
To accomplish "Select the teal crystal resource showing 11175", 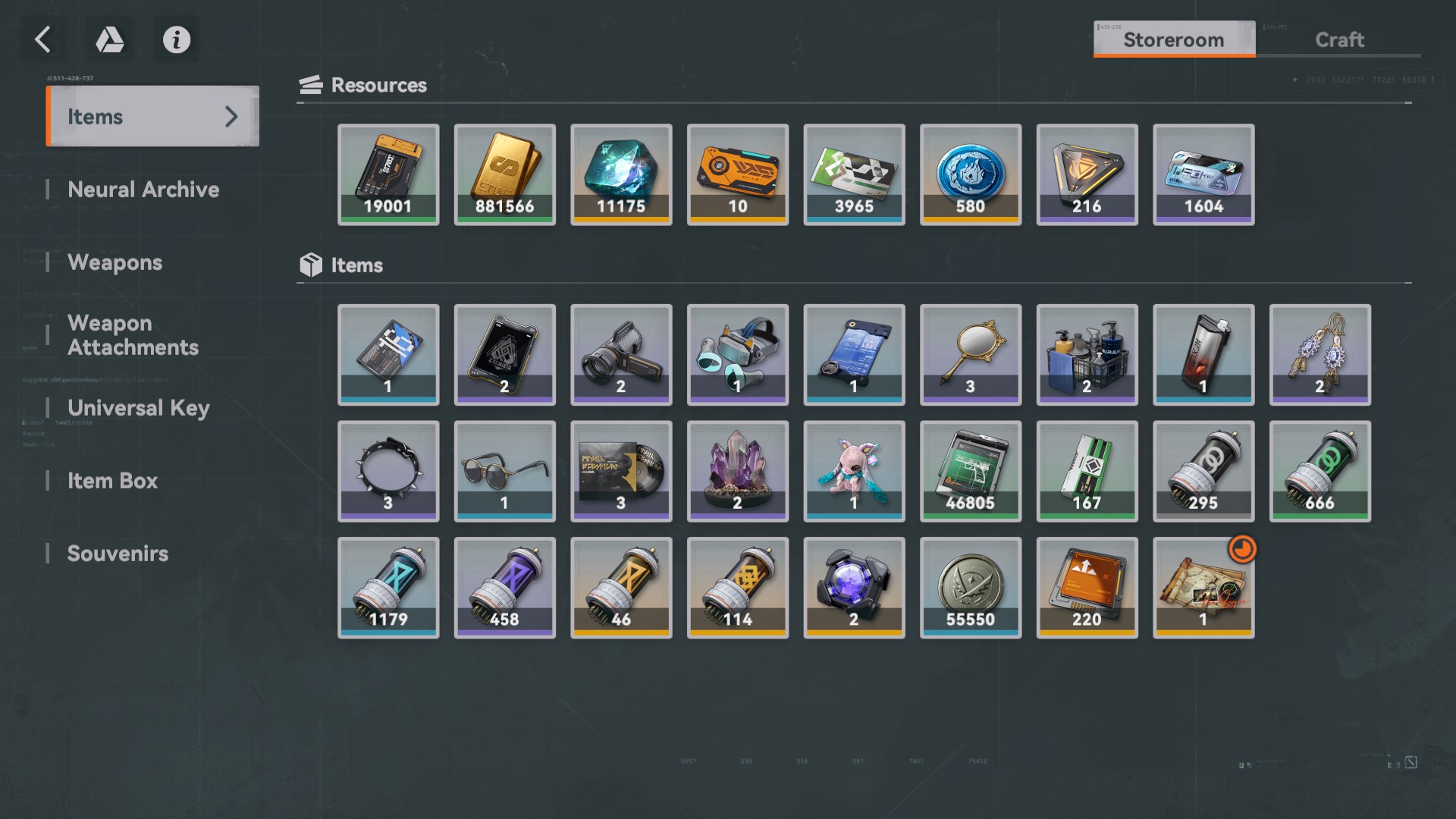I will [x=621, y=174].
